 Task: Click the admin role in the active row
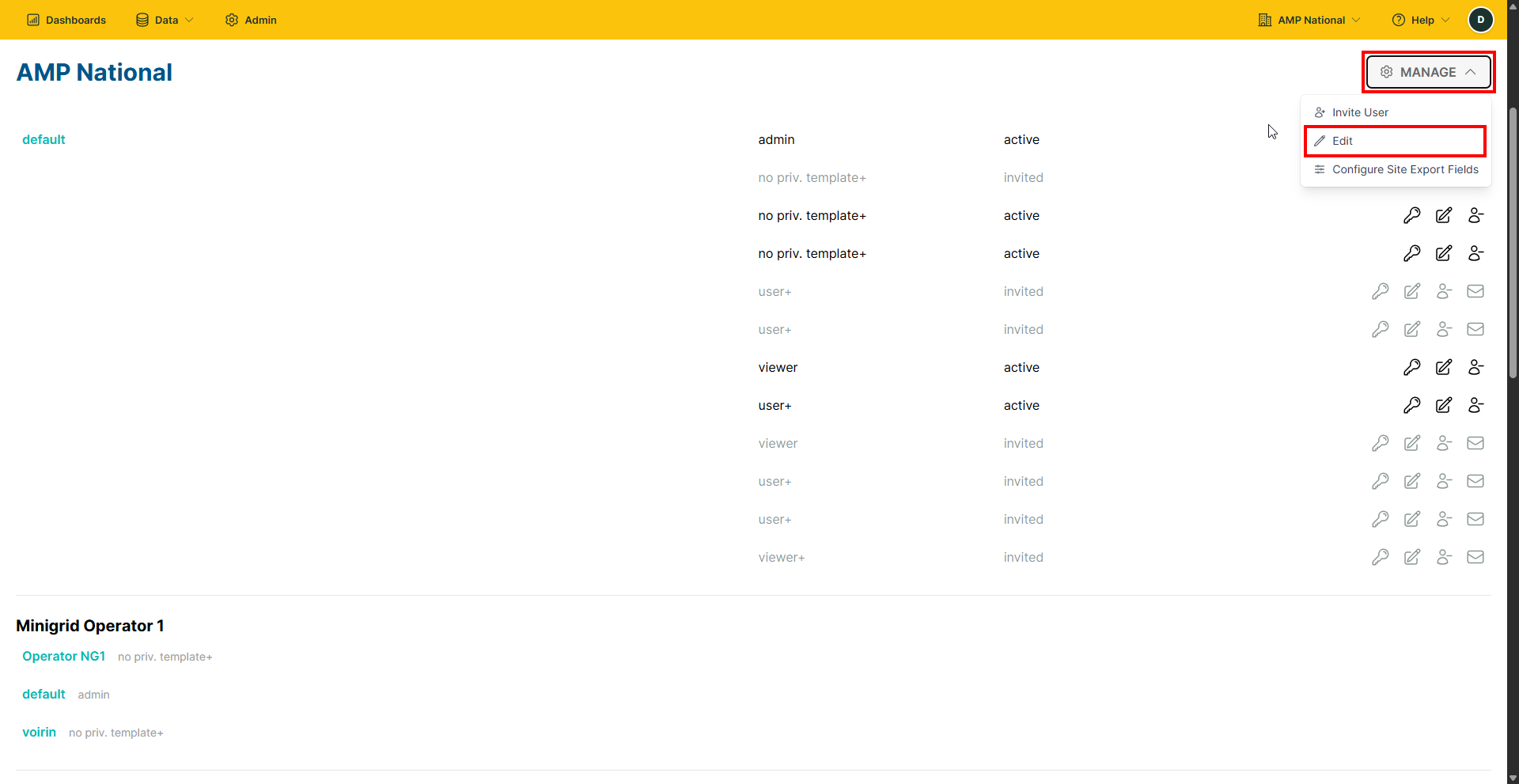coord(776,139)
